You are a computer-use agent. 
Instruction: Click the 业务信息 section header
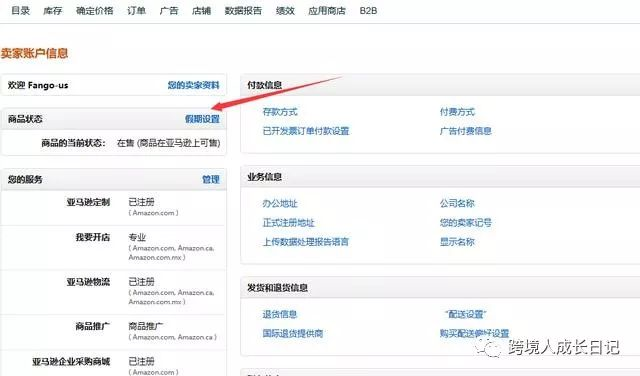264,177
